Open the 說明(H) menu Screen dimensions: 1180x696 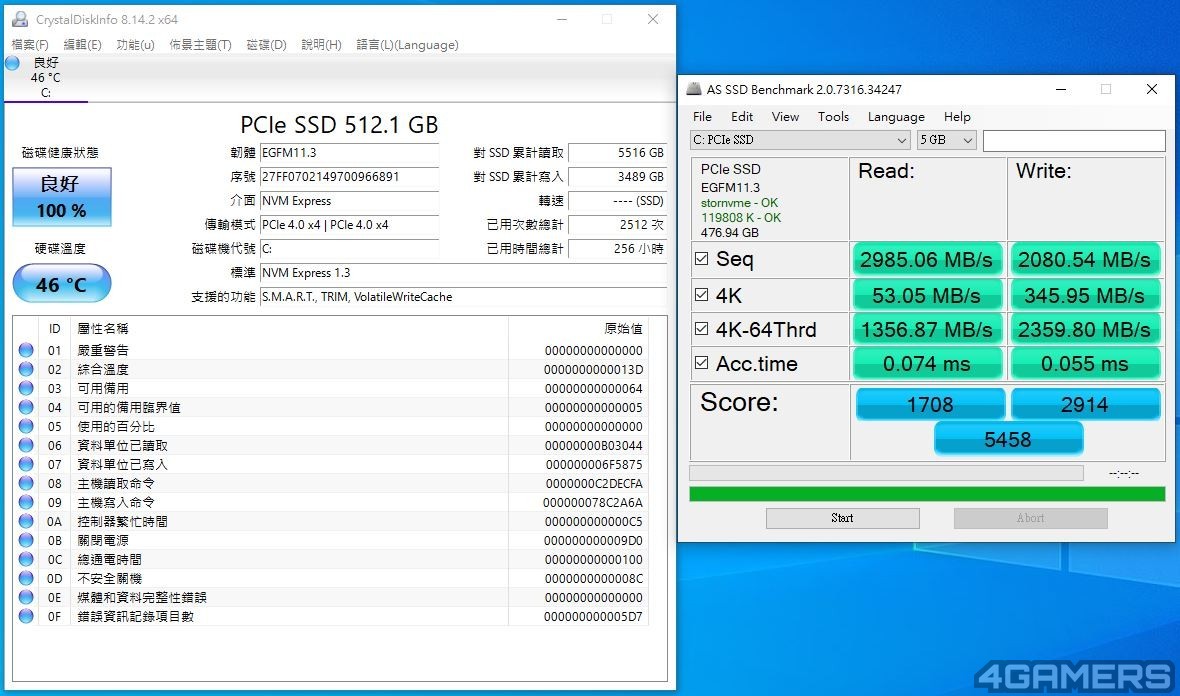click(321, 44)
